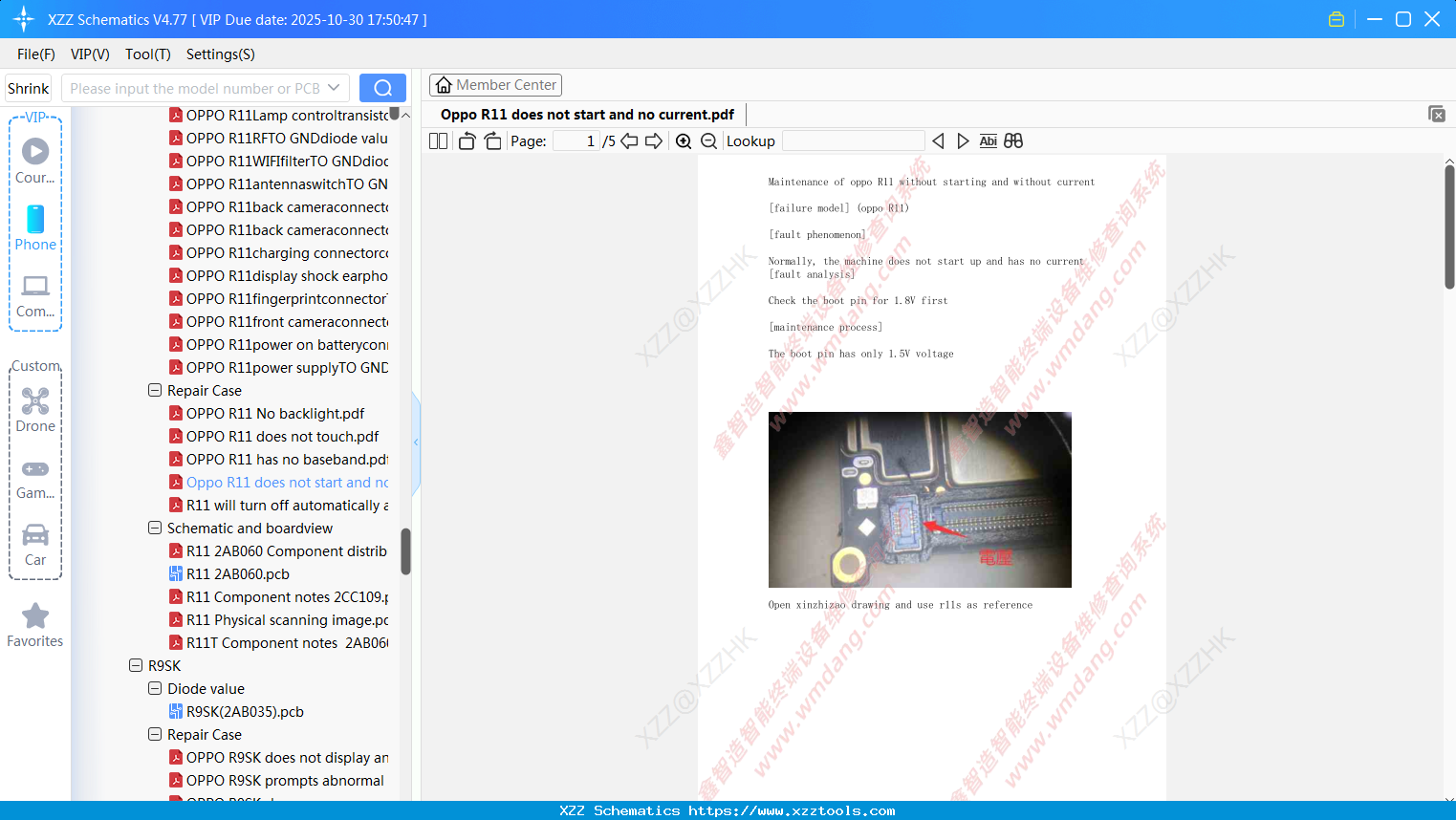Open the VIP(V) menu
Screen dimensions: 1456x820
click(90, 54)
